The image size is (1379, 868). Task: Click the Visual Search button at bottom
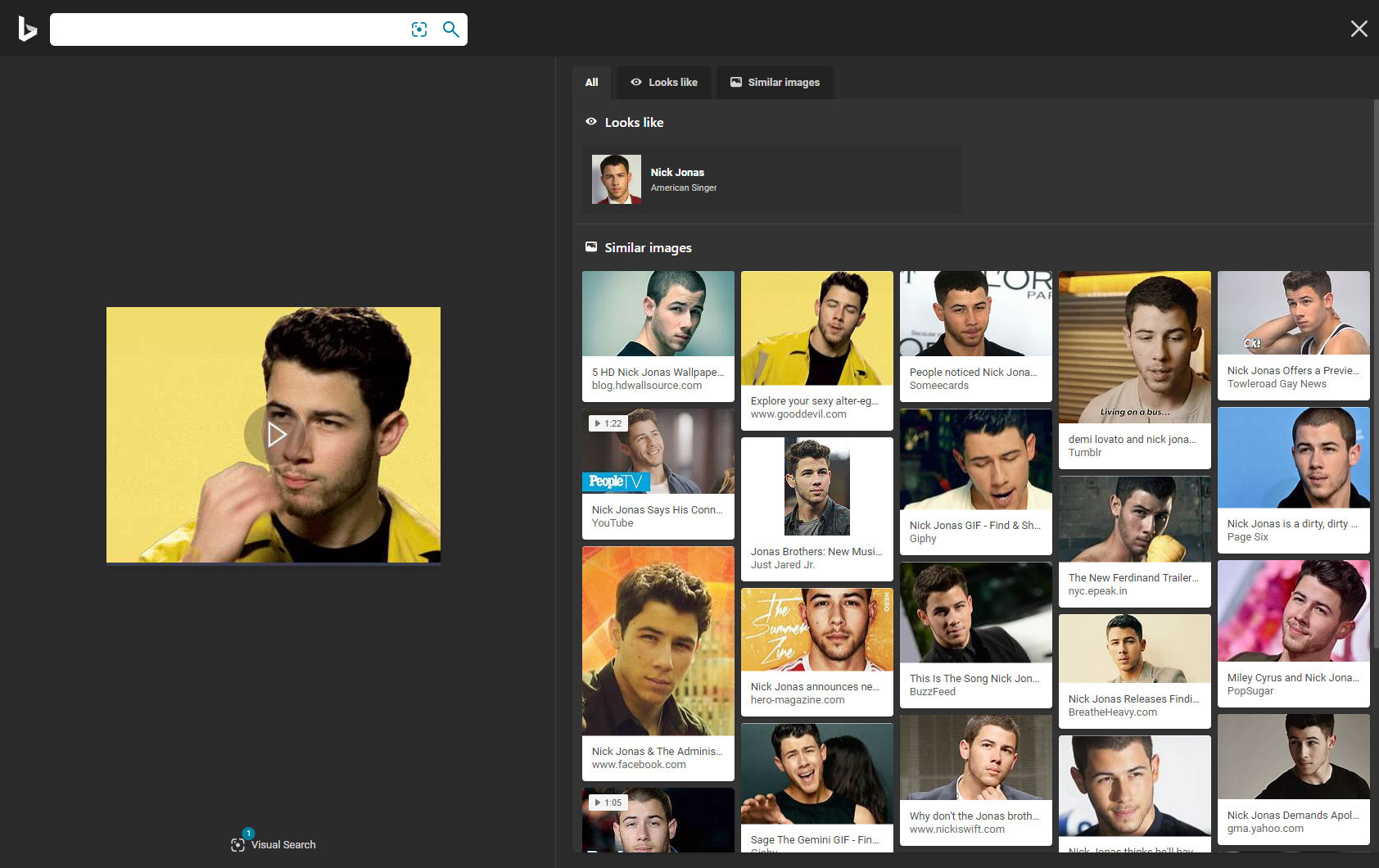274,844
